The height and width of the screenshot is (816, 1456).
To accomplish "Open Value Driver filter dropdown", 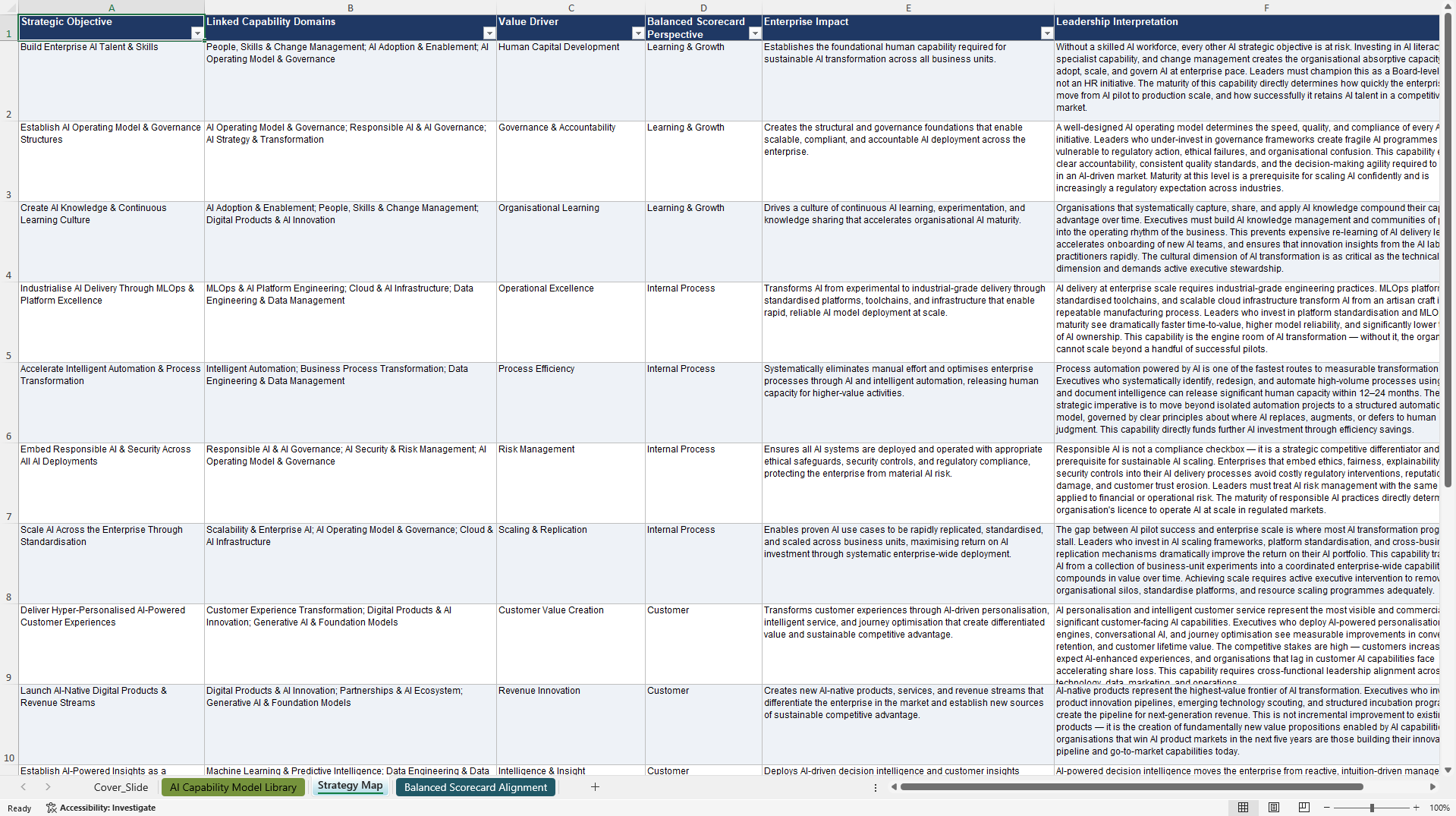I will click(x=638, y=33).
